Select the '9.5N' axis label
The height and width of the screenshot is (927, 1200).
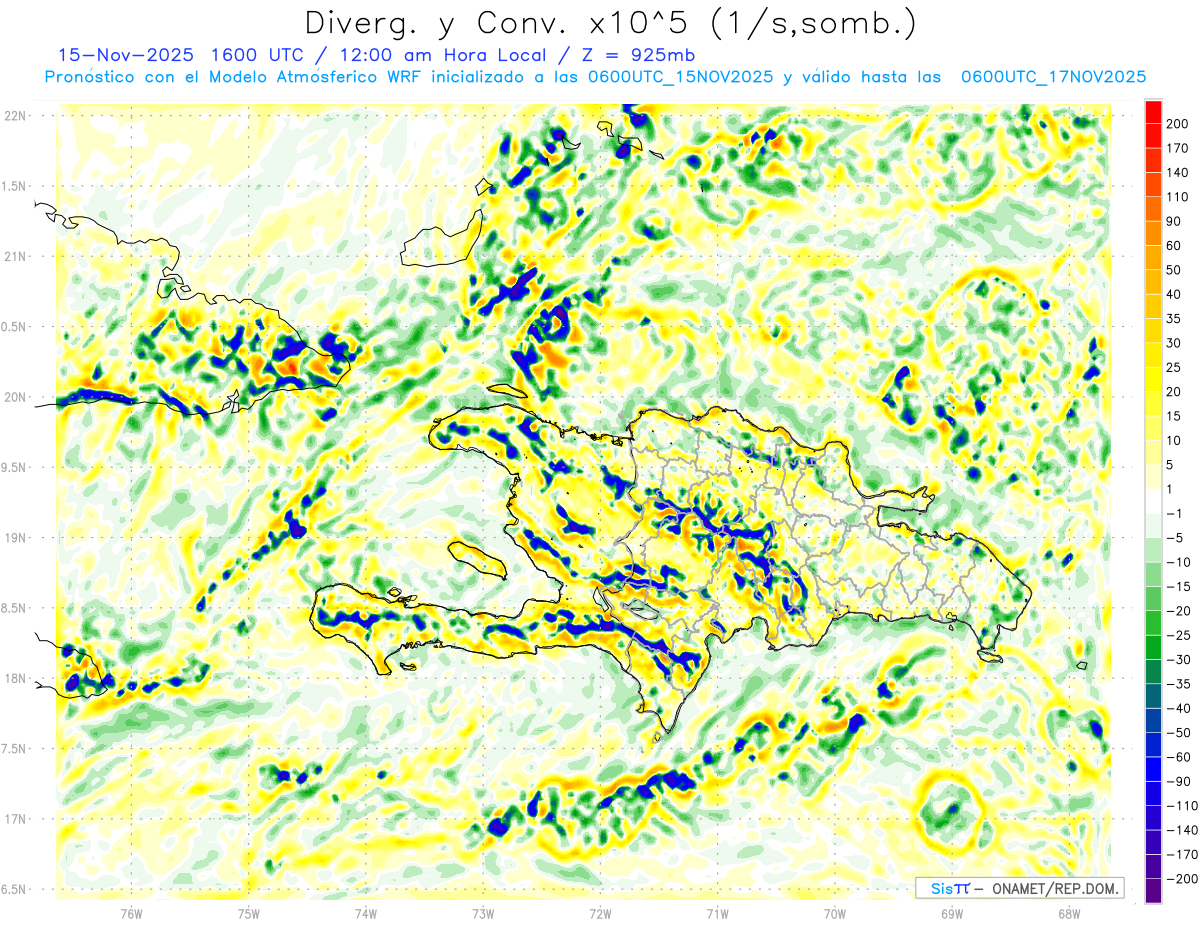15,468
